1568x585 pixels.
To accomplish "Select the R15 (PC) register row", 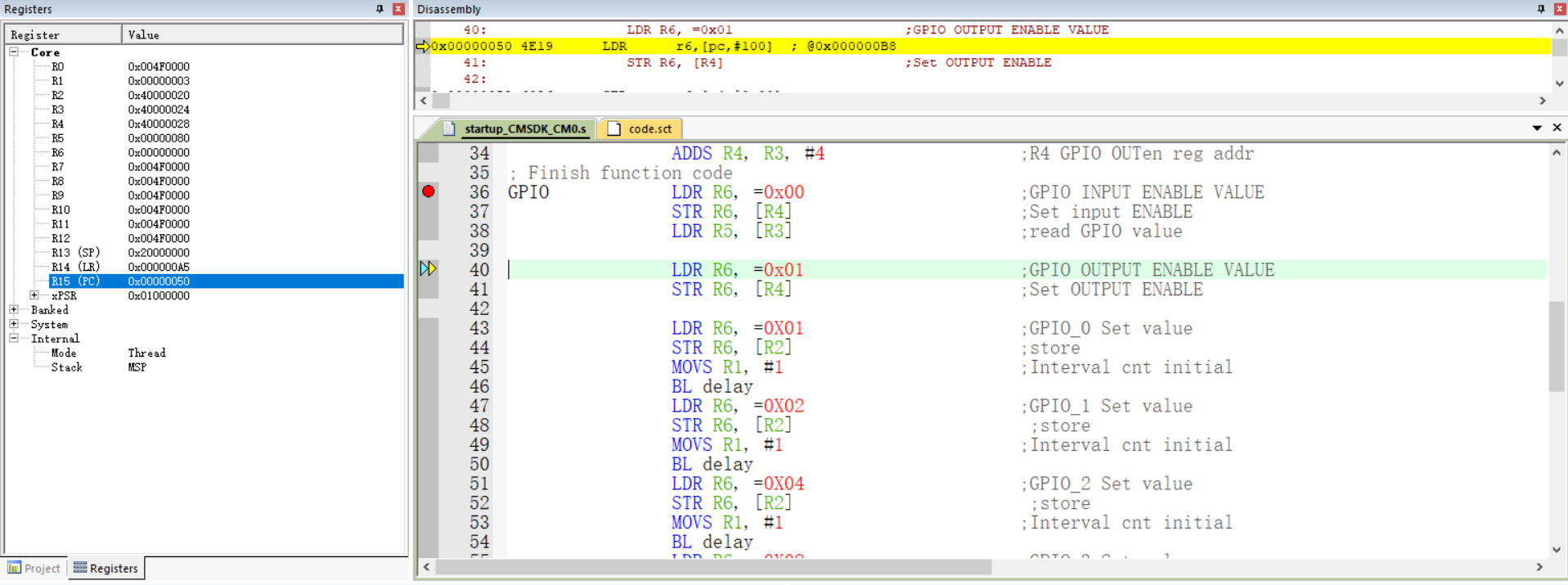I will [75, 281].
